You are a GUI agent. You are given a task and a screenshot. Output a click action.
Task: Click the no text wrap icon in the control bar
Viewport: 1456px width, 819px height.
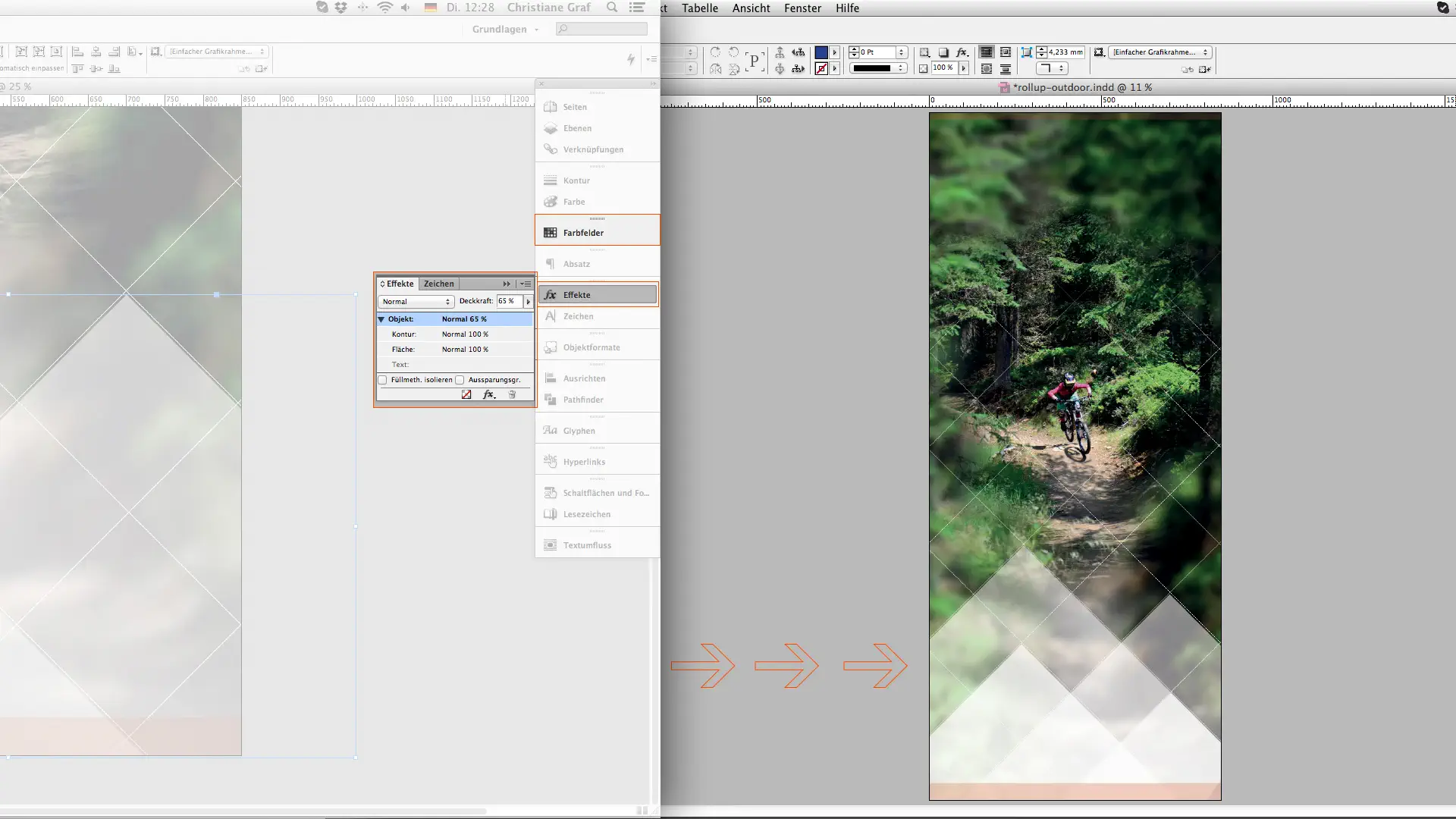(x=987, y=52)
